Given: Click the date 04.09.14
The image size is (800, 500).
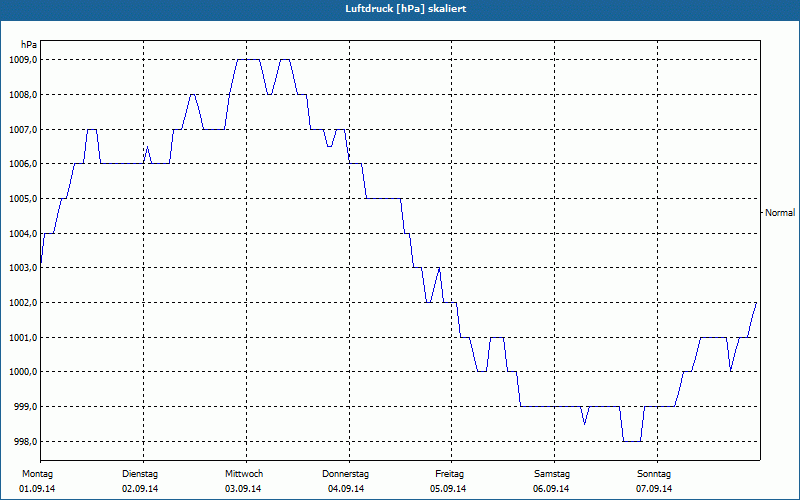Looking at the screenshot, I should 346,489.
